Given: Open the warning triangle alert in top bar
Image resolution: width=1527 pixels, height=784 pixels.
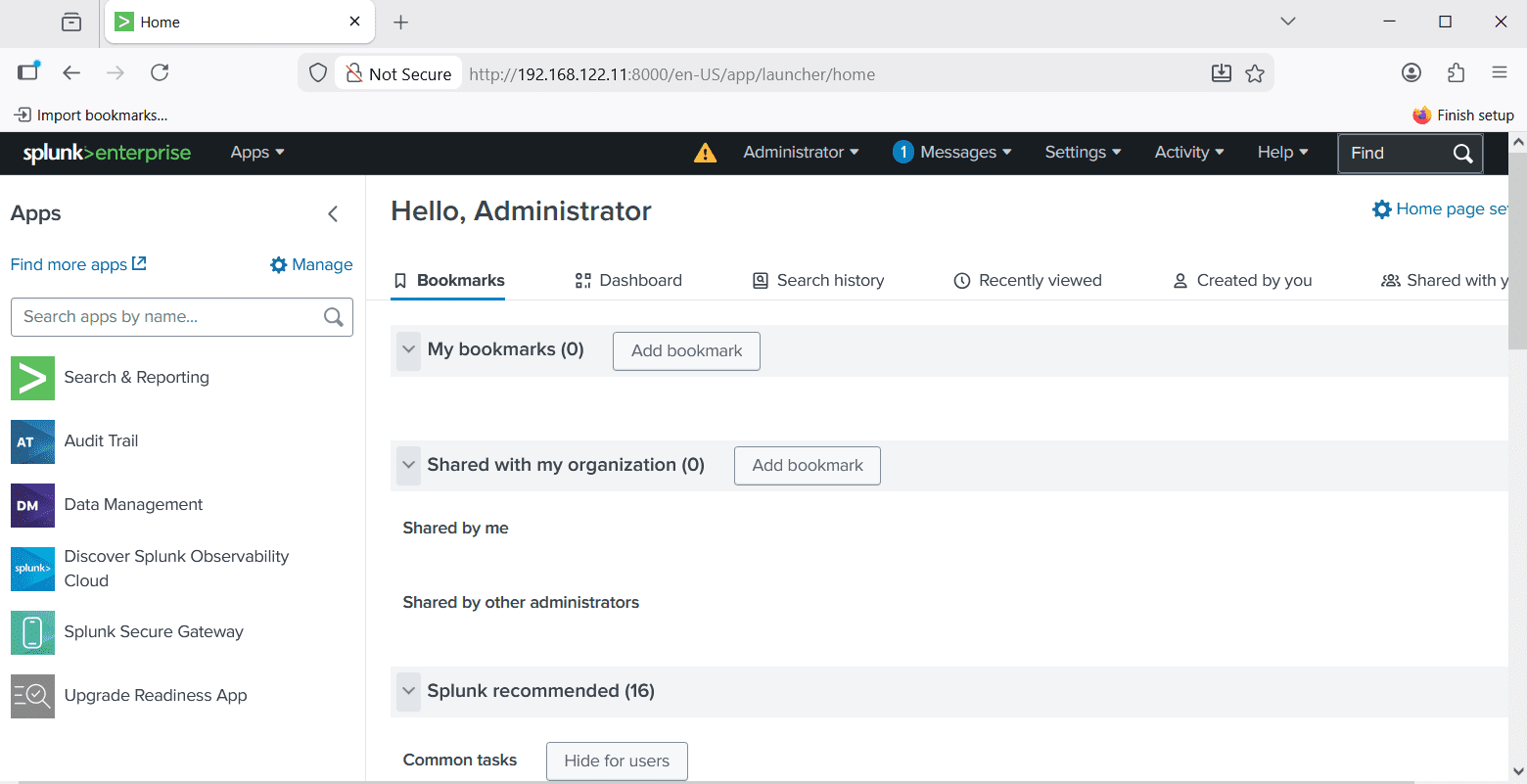Looking at the screenshot, I should tap(705, 153).
